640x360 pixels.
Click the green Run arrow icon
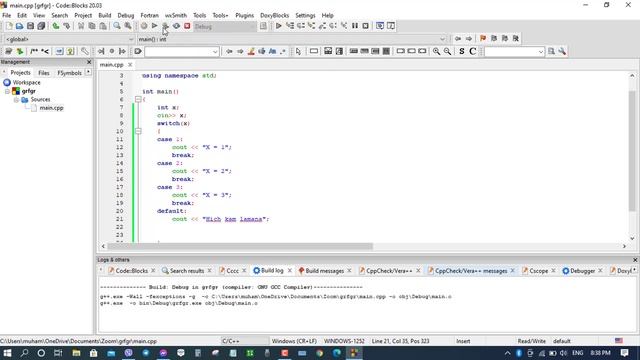[x=154, y=26]
